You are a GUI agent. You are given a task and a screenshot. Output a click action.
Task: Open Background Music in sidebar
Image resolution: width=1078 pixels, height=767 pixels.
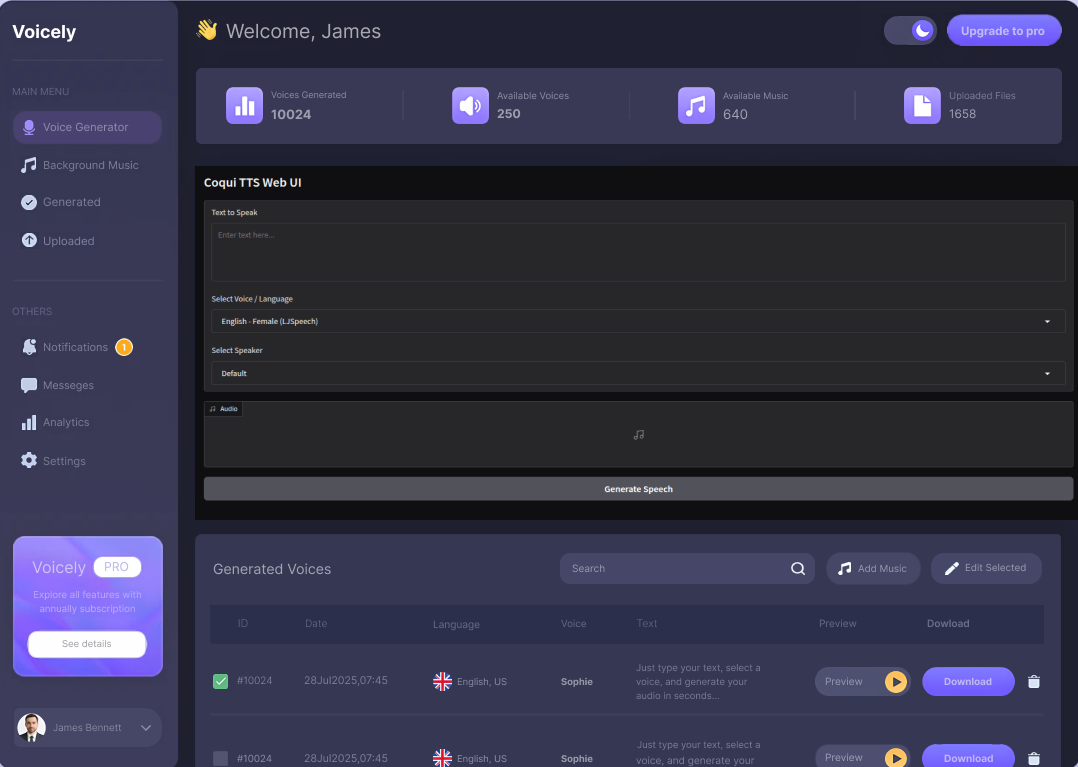click(90, 165)
